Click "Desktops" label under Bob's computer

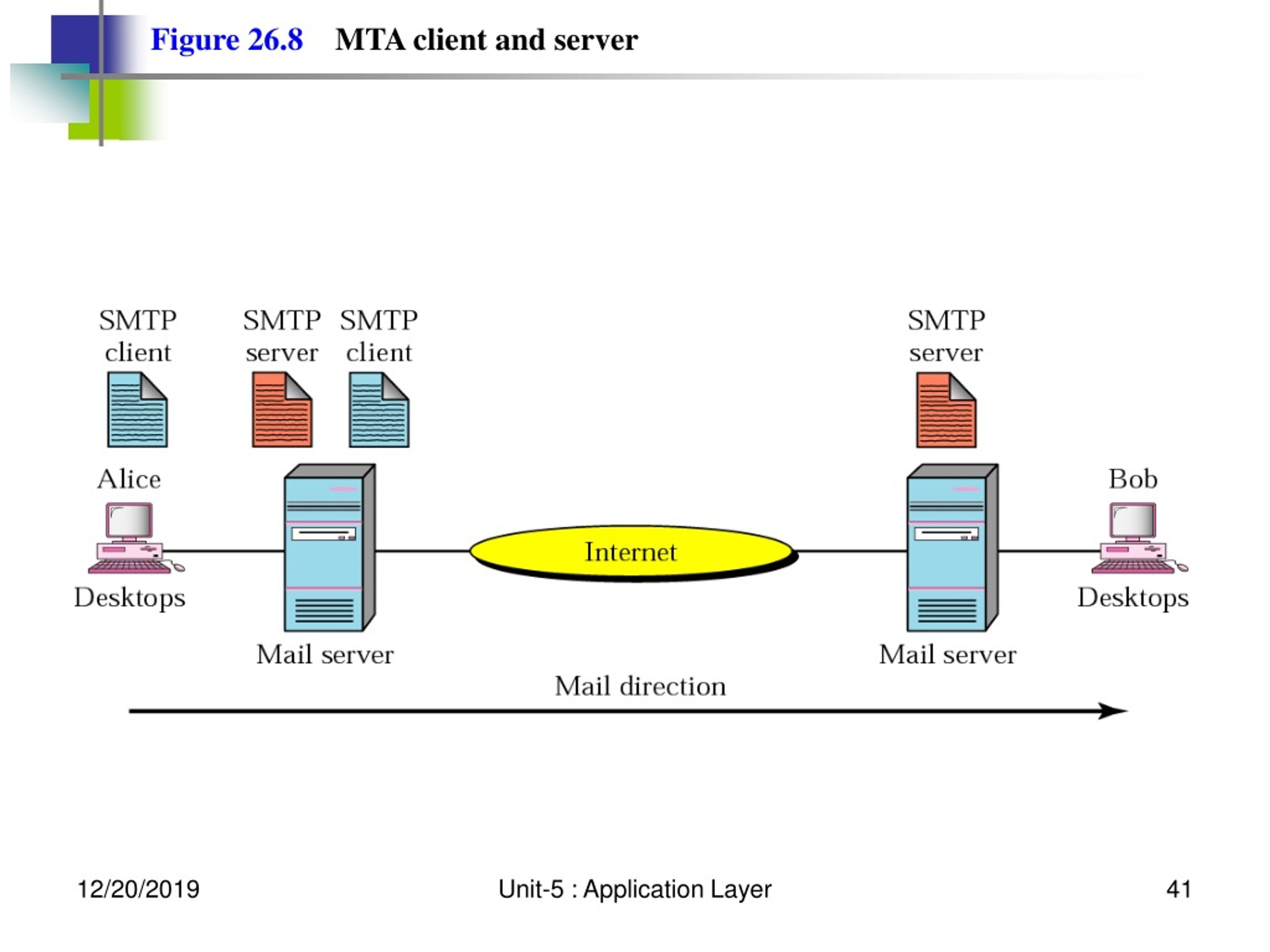click(x=1133, y=598)
